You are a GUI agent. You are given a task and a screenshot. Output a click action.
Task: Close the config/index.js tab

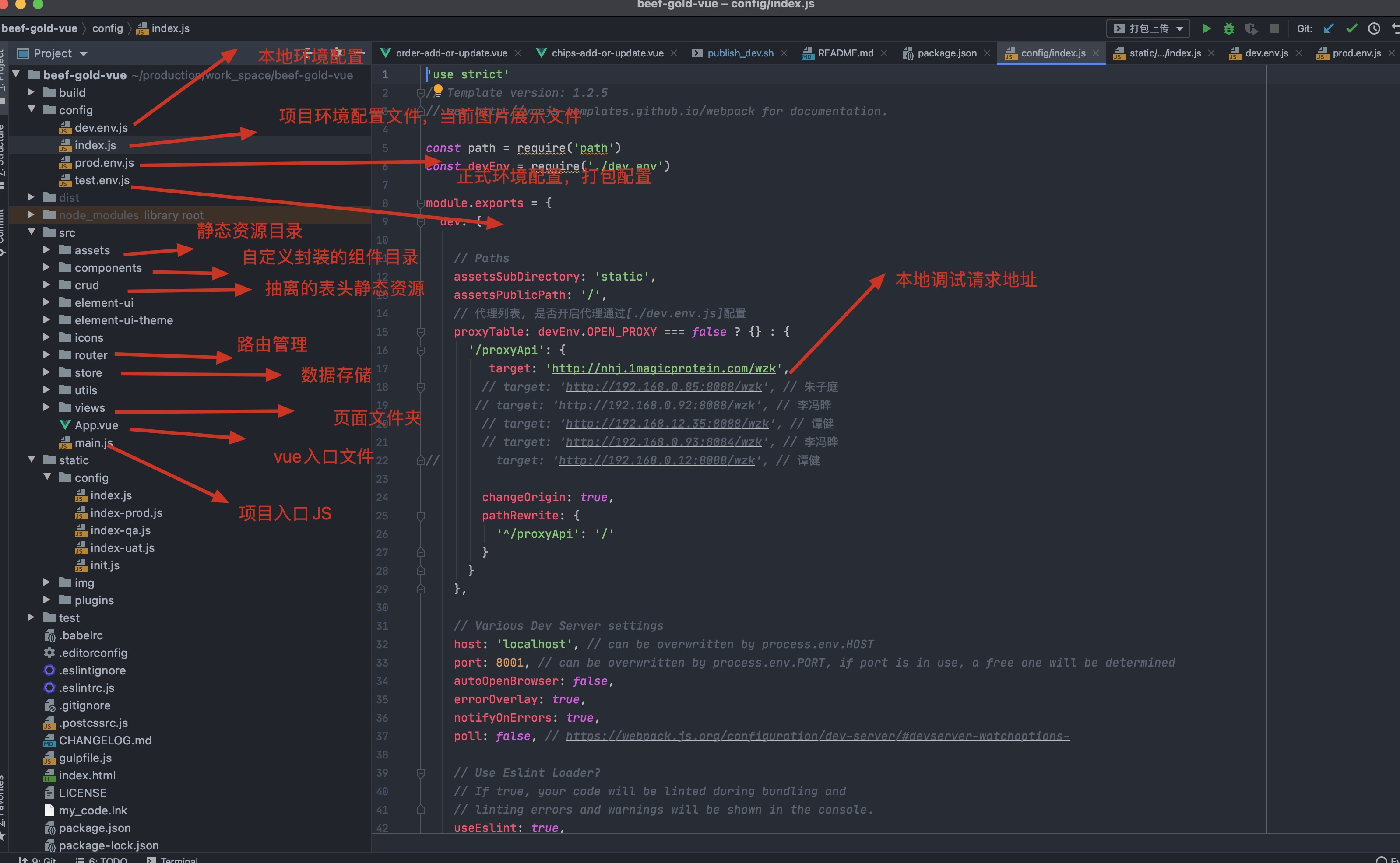1095,53
